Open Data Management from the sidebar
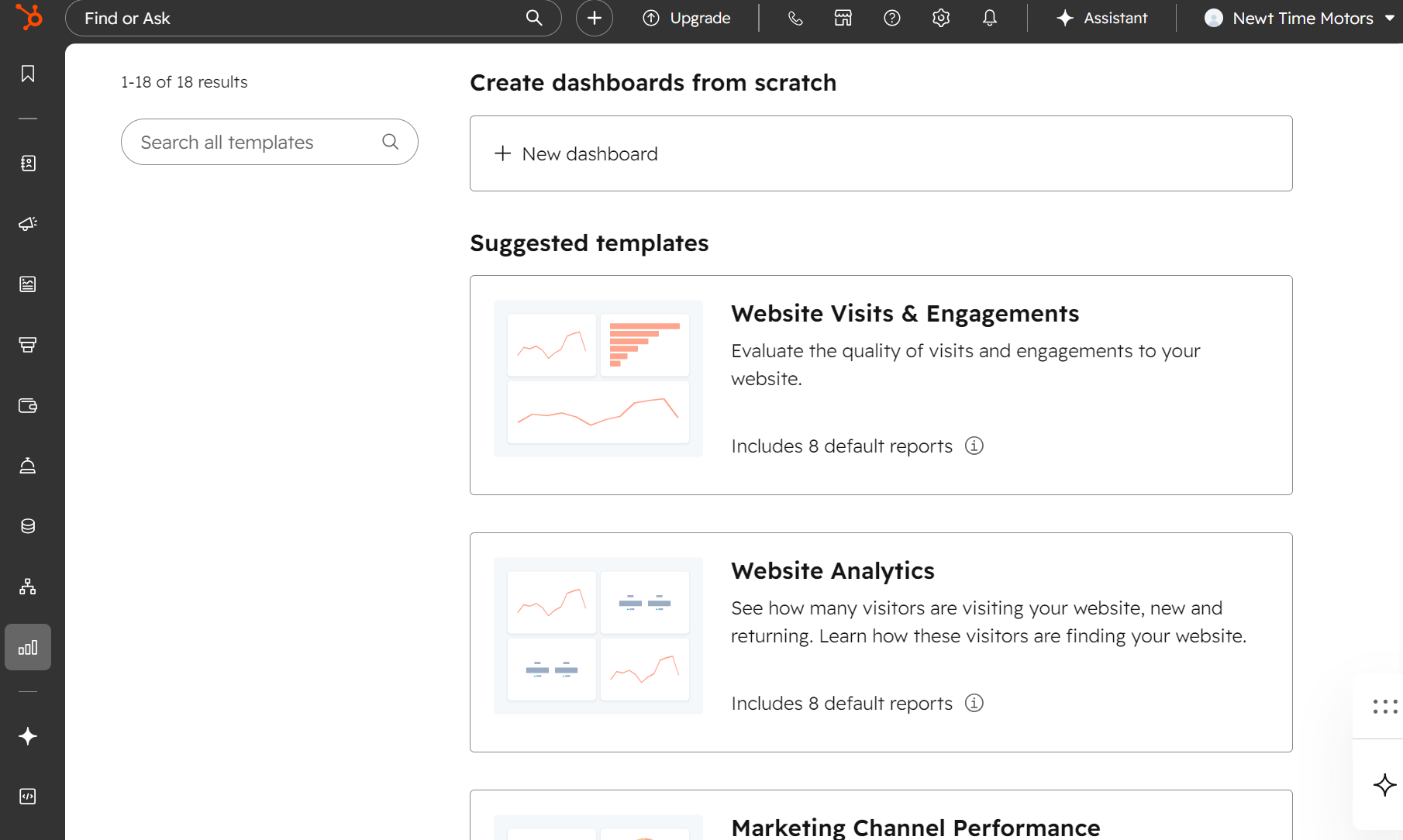The height and width of the screenshot is (840, 1403). pyautogui.click(x=28, y=526)
